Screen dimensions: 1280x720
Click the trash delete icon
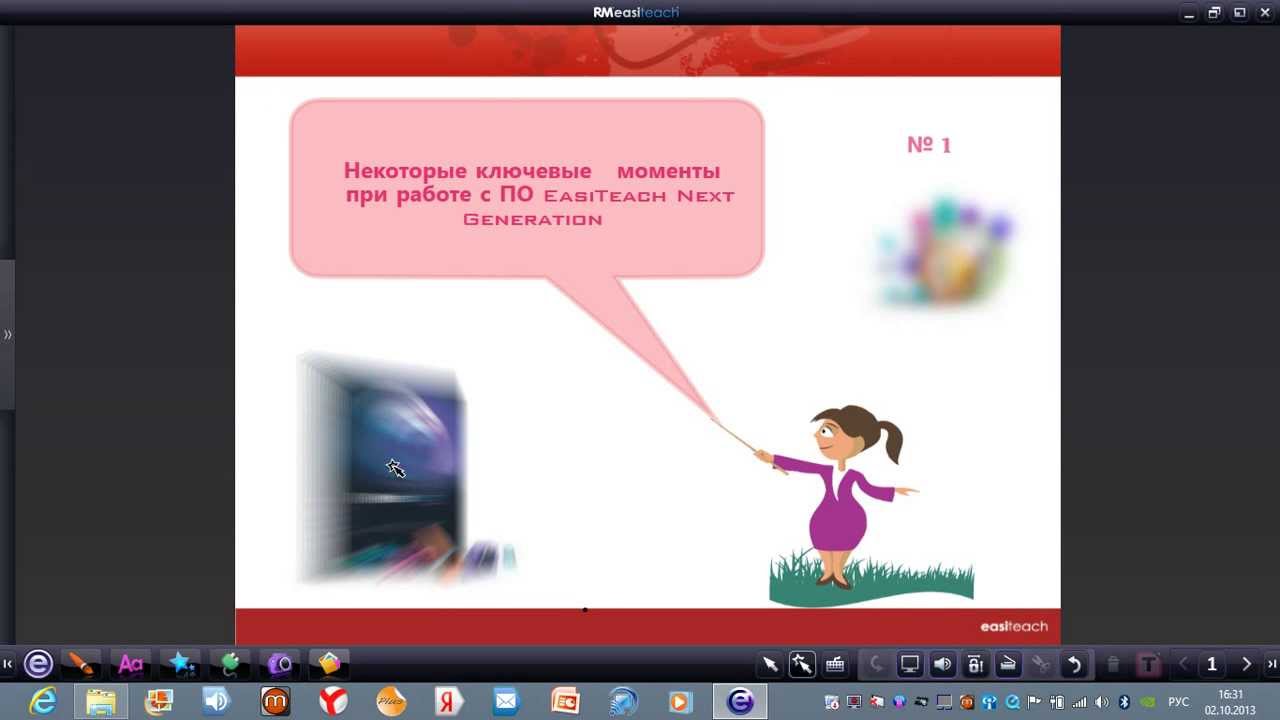tap(1114, 664)
